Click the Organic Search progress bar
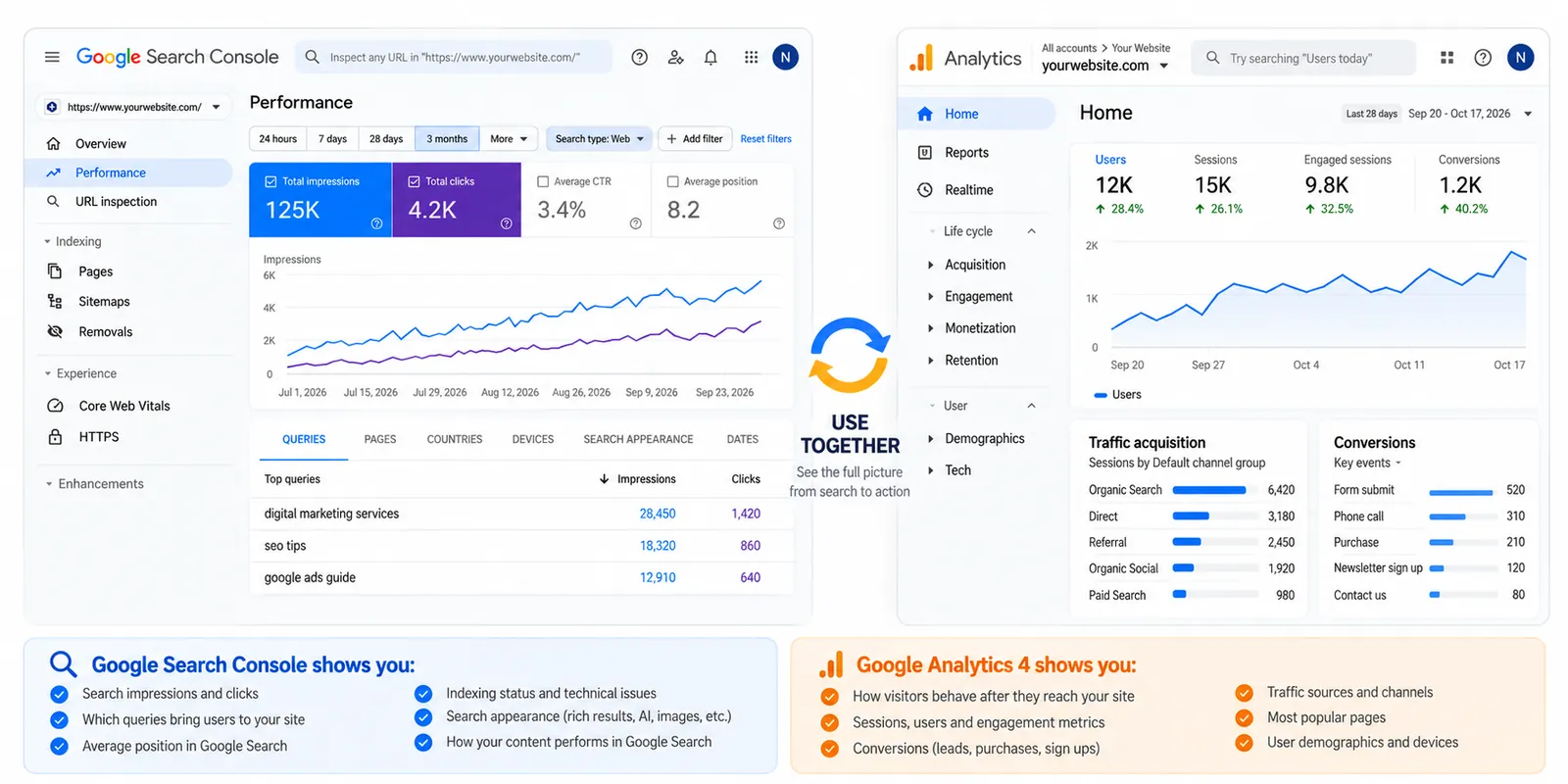Image resolution: width=1568 pixels, height=784 pixels. pyautogui.click(x=1215, y=490)
